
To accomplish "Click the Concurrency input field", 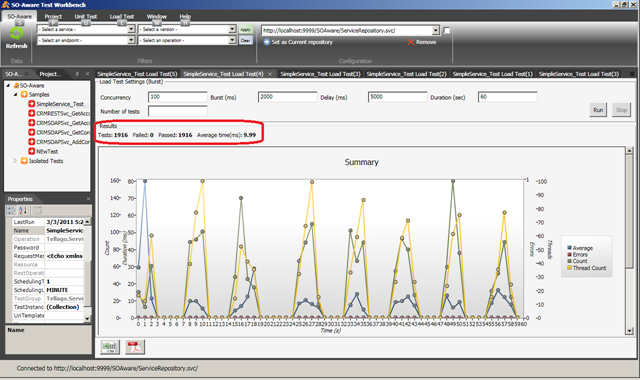I will [178, 97].
